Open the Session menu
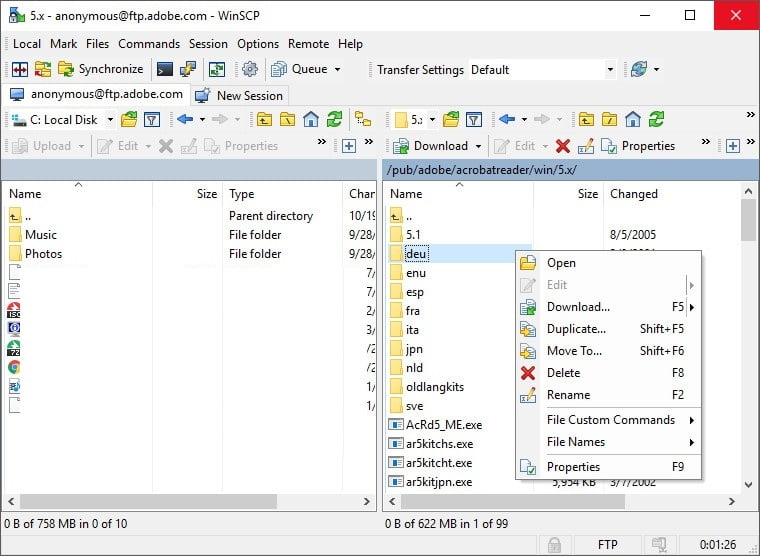Viewport: 760px width, 556px height. click(208, 44)
